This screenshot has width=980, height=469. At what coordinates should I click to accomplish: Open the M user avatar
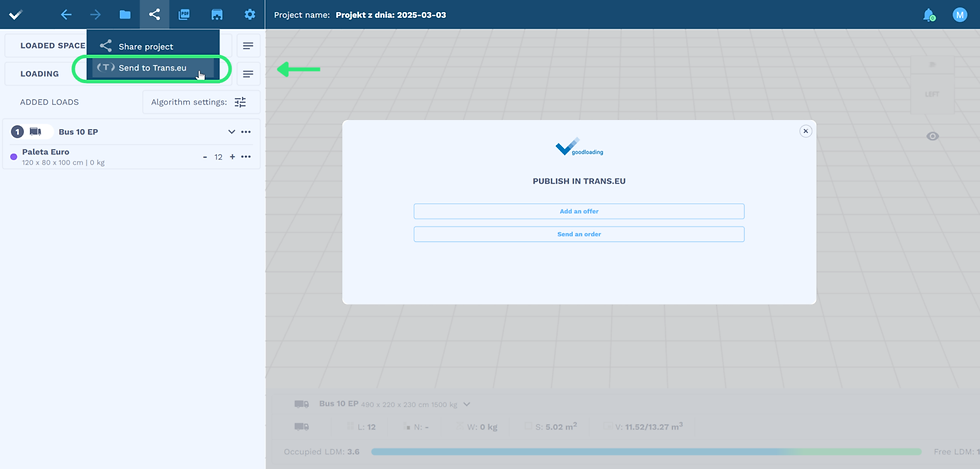959,14
